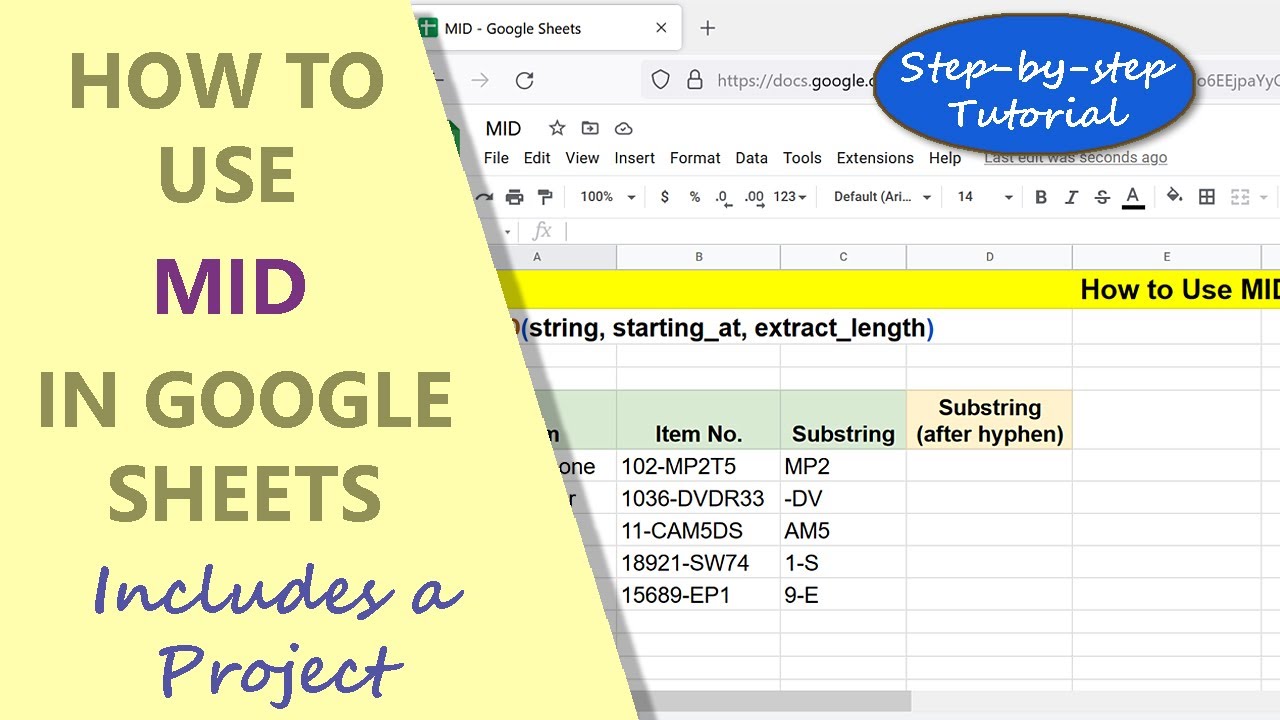Click the Print icon
The width and height of the screenshot is (1280, 720).
pos(514,197)
